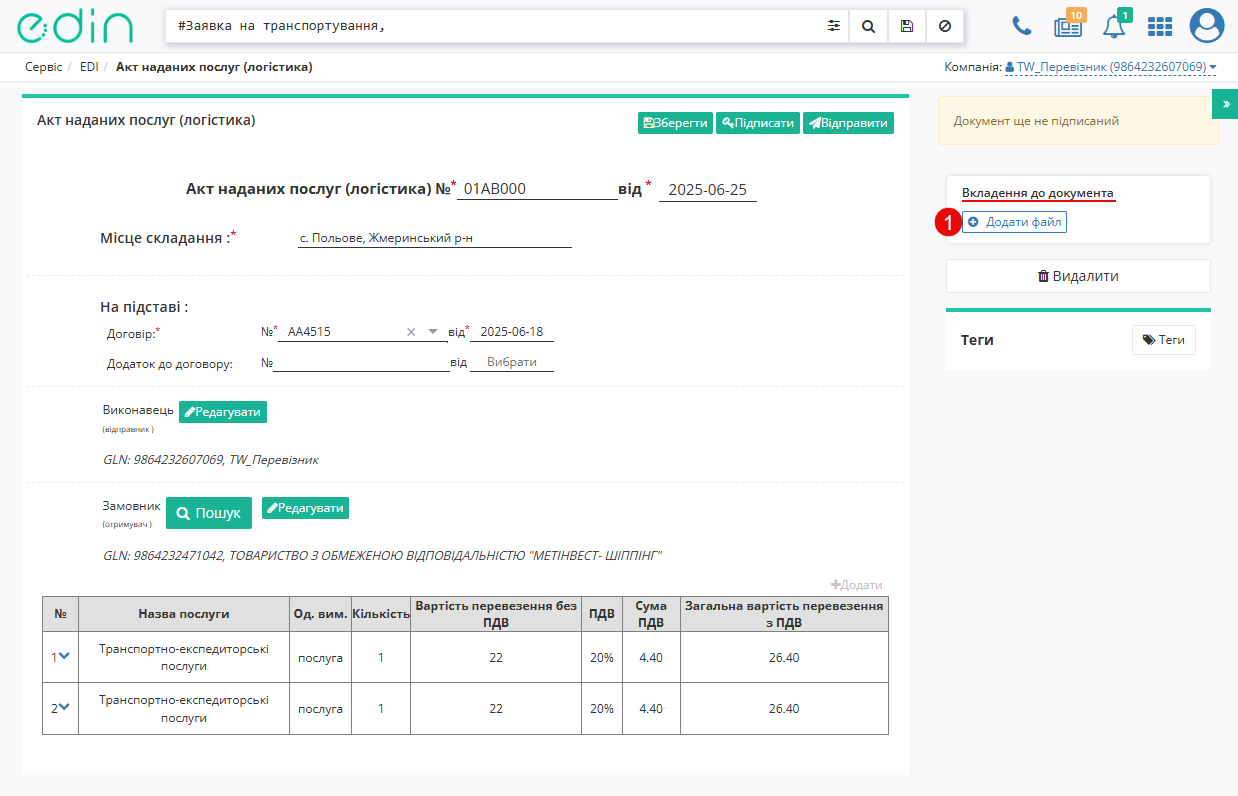Screen dimensions: 1238x796
Task: Expand service row 2 chevron
Action: pyautogui.click(x=64, y=707)
